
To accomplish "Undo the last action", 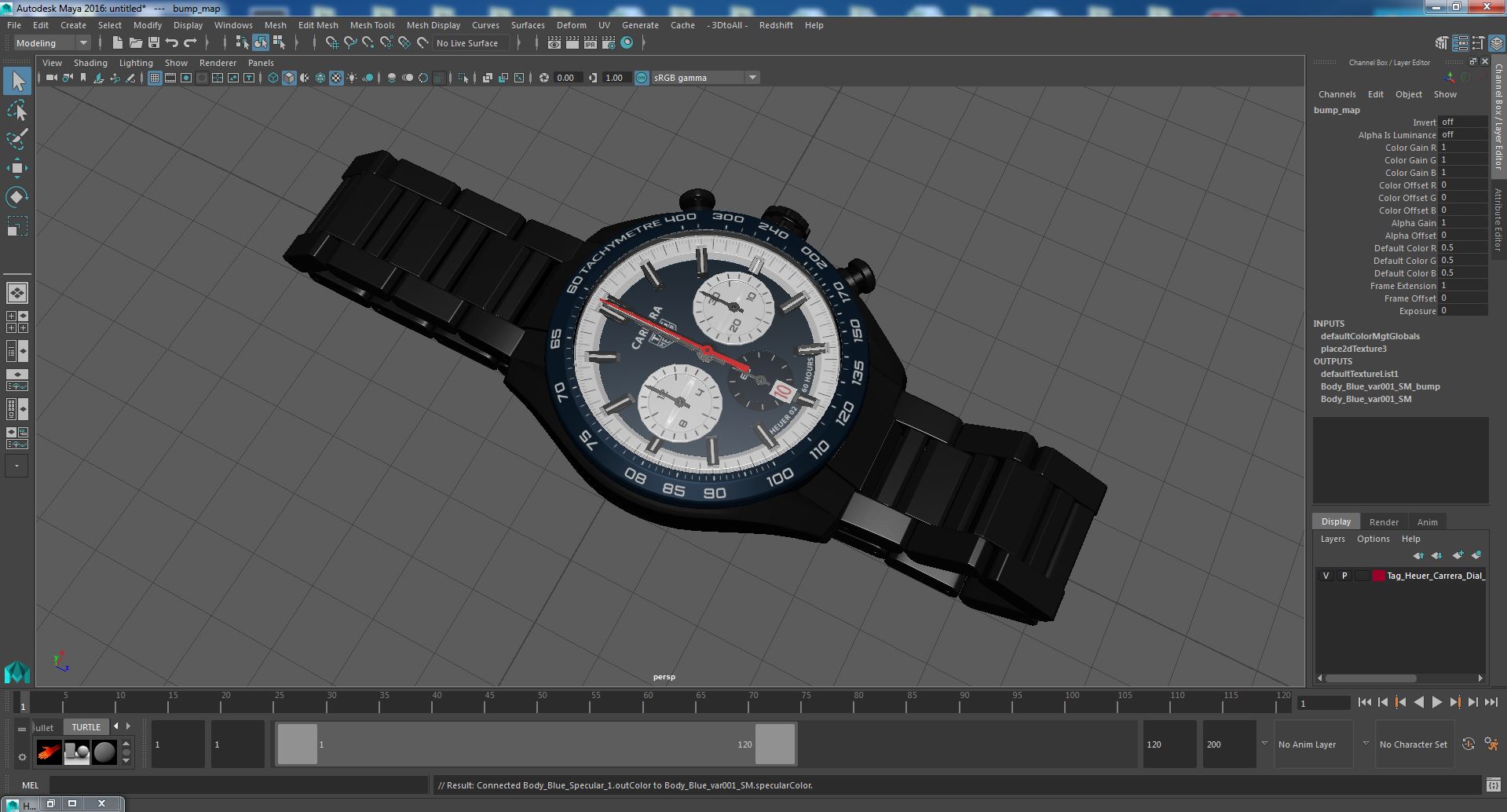I will [x=172, y=43].
